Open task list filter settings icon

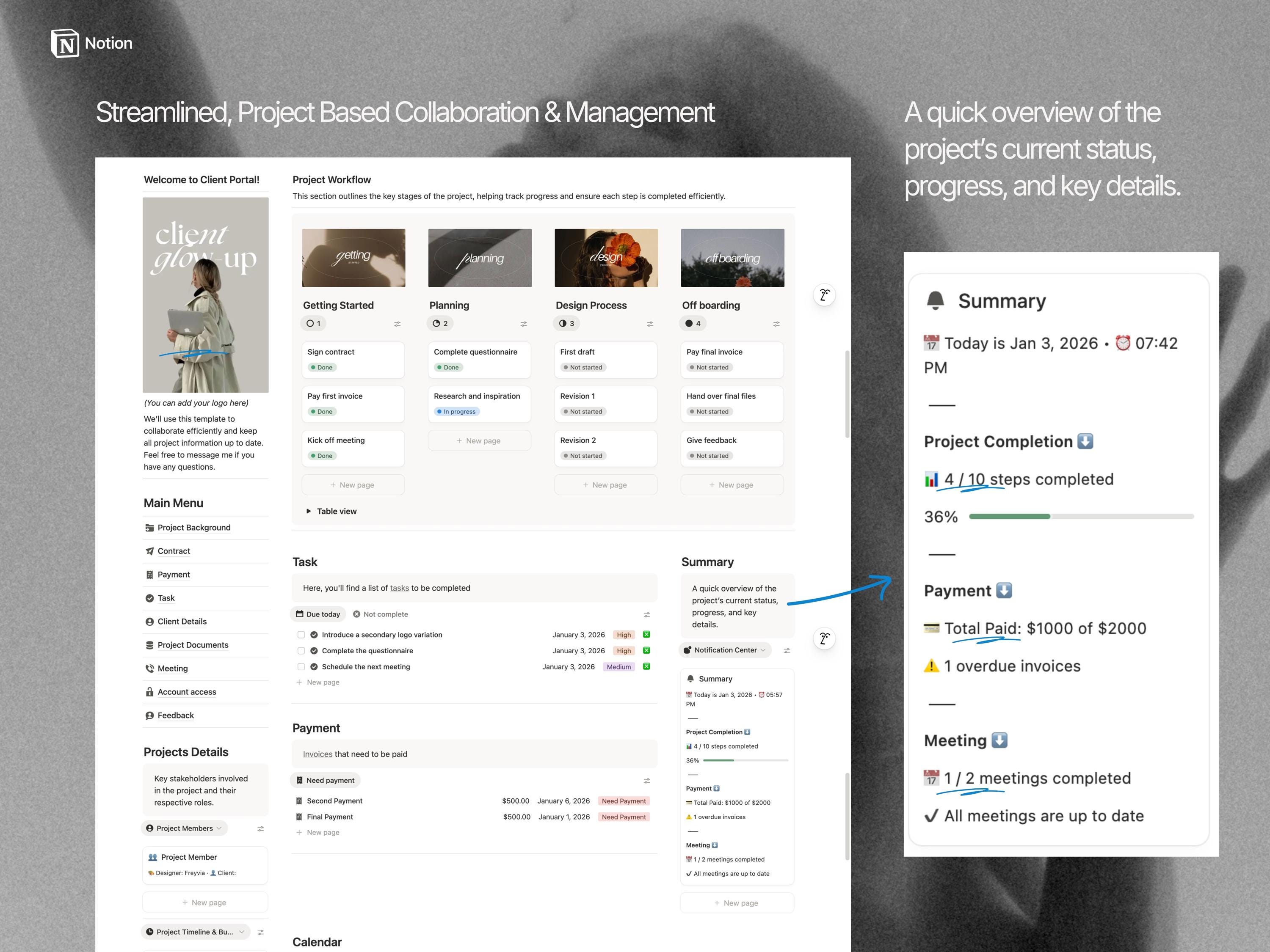pyautogui.click(x=647, y=615)
